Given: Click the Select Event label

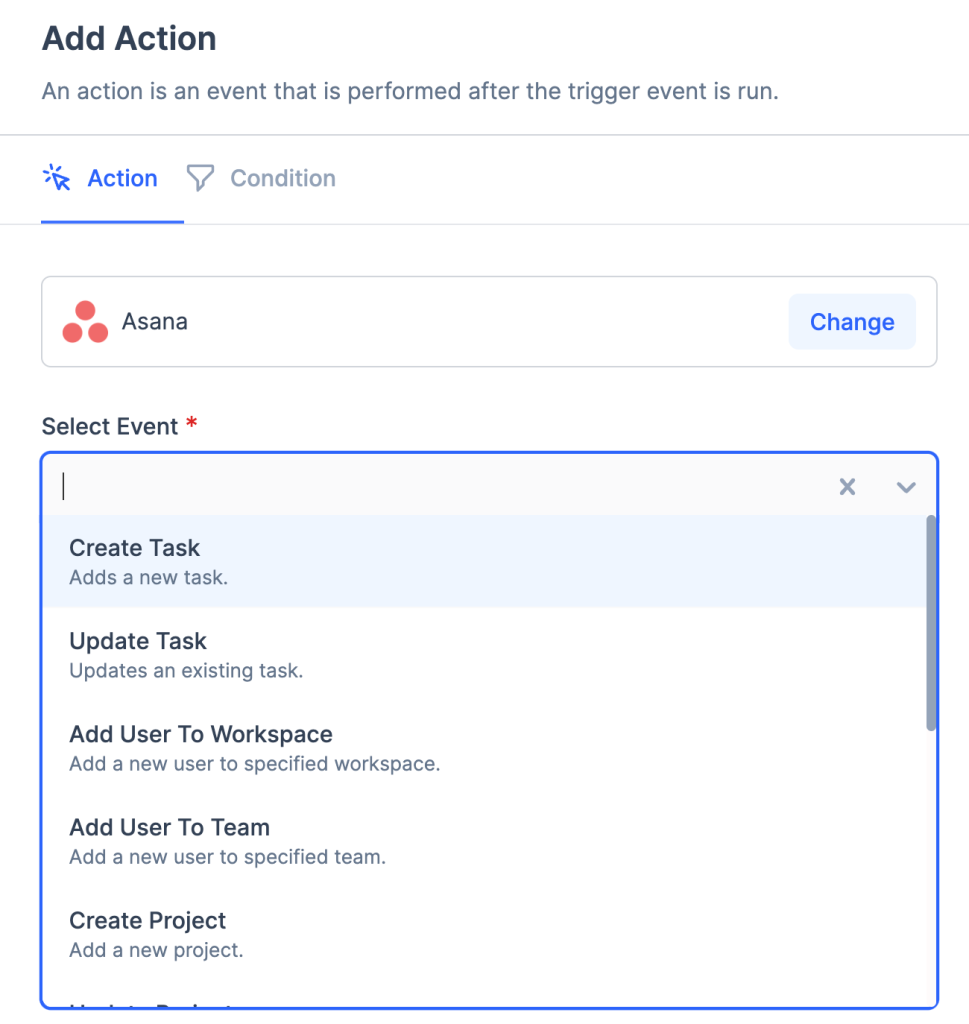Looking at the screenshot, I should (110, 426).
